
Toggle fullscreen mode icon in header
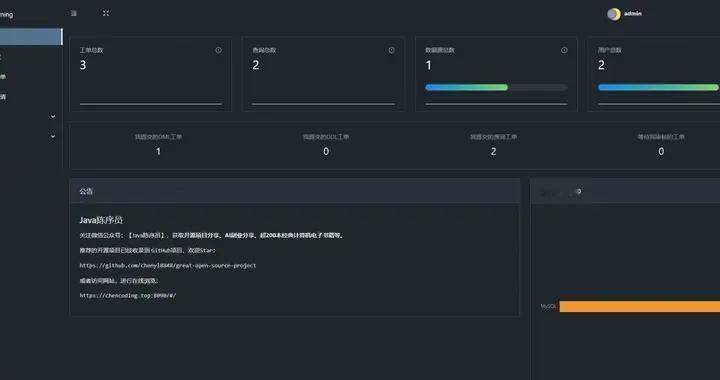[x=106, y=13]
